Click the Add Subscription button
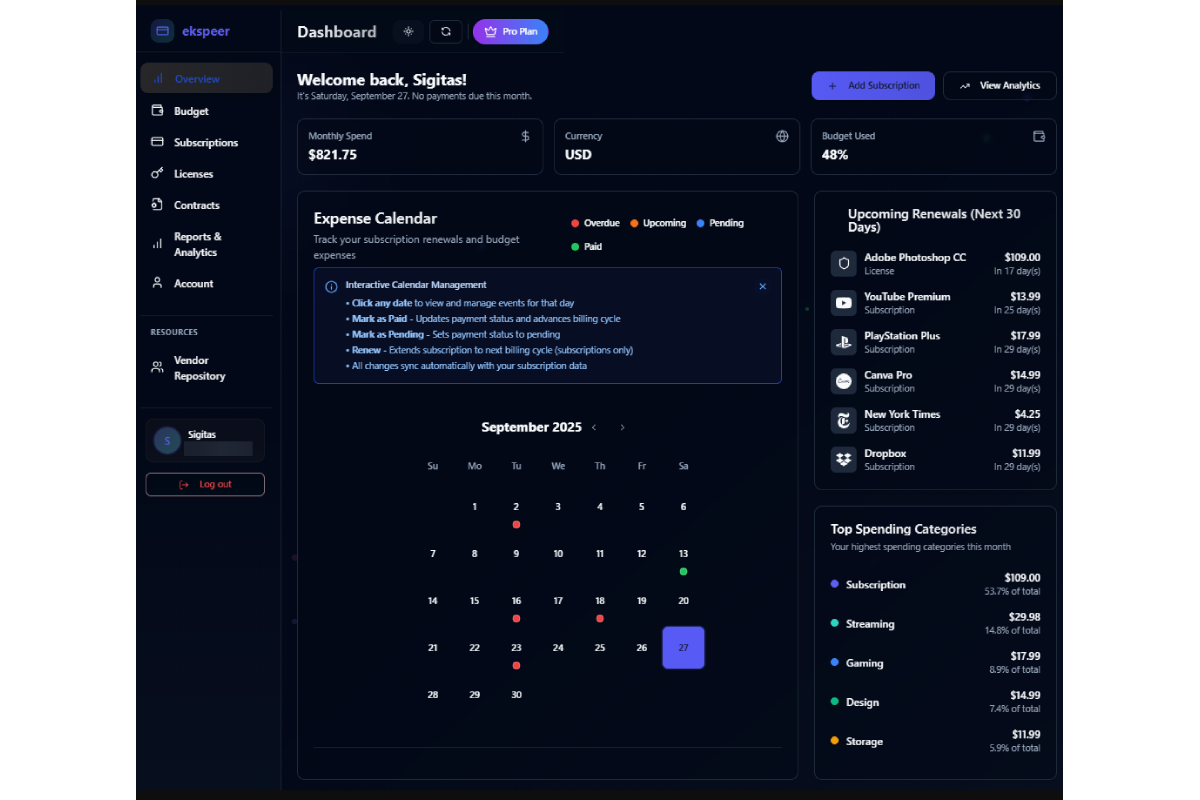The width and height of the screenshot is (1200, 800). point(873,86)
